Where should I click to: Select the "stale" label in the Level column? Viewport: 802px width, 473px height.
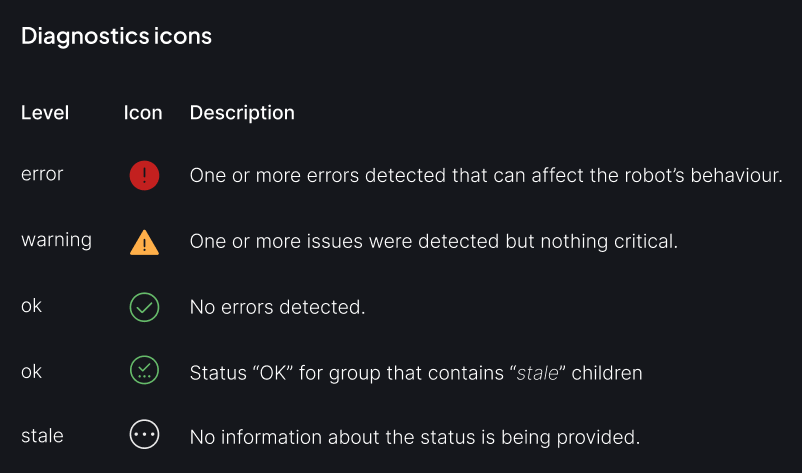coord(42,436)
